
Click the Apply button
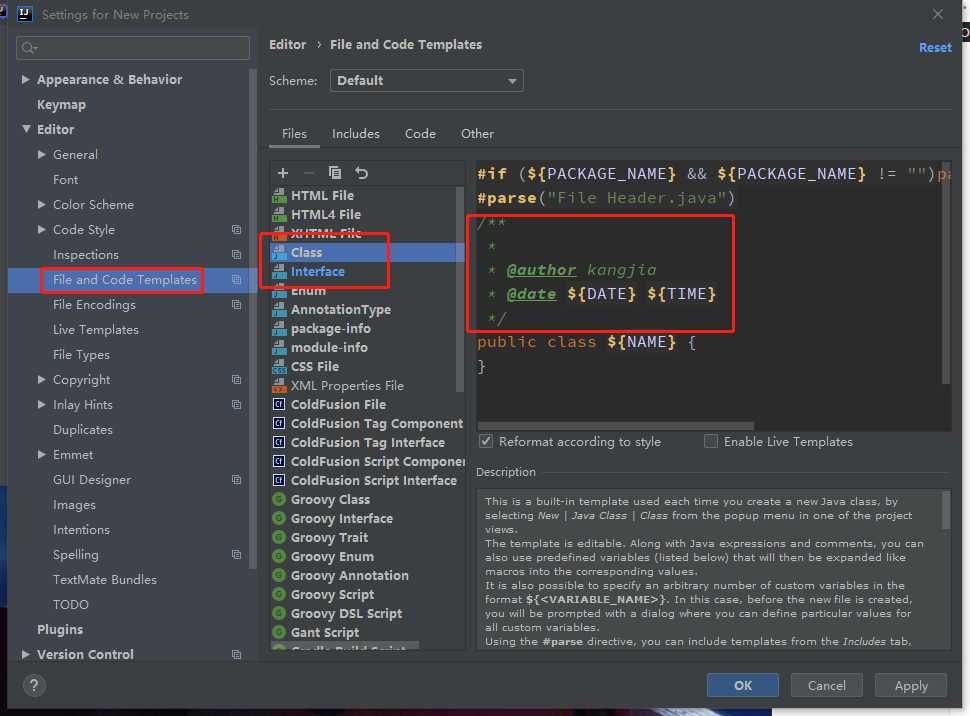click(911, 685)
